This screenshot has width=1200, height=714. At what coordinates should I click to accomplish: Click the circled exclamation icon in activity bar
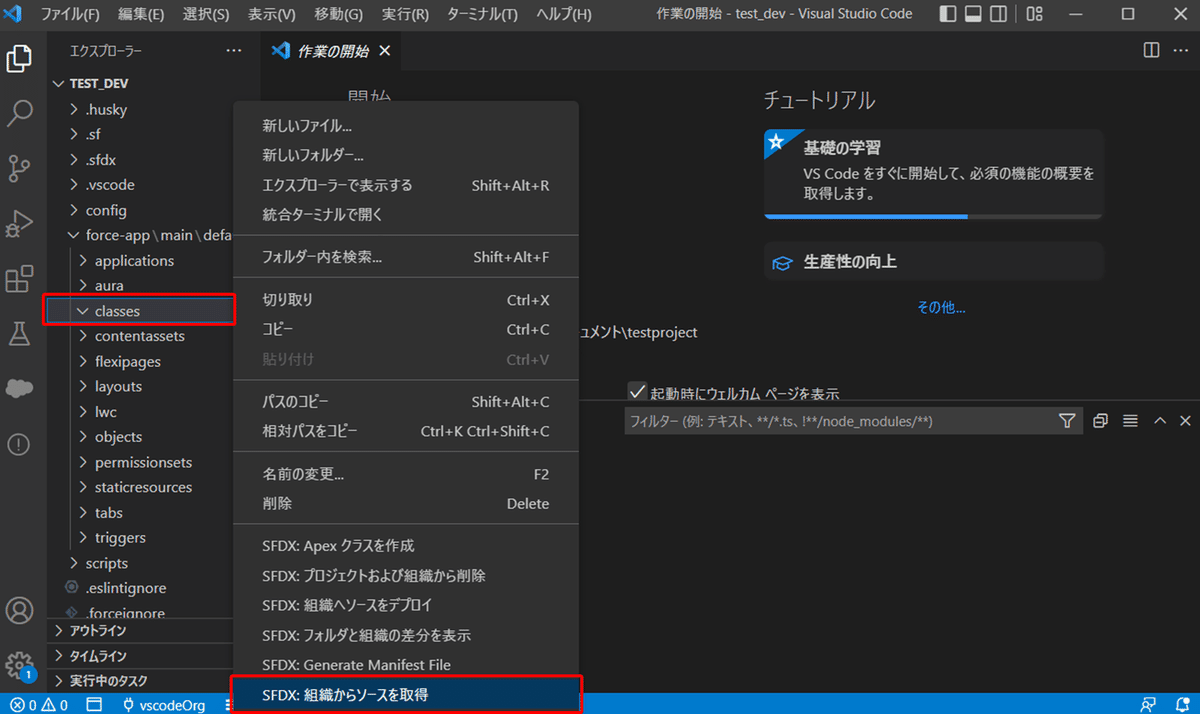(x=19, y=445)
